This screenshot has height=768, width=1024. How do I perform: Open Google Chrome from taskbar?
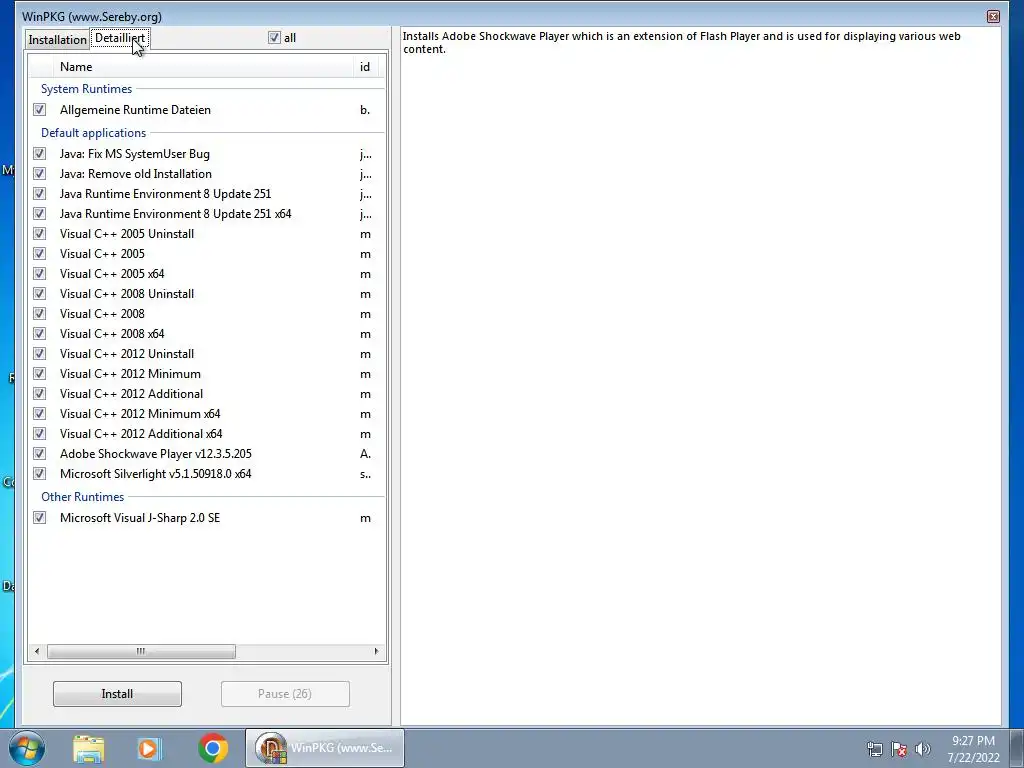pos(213,748)
